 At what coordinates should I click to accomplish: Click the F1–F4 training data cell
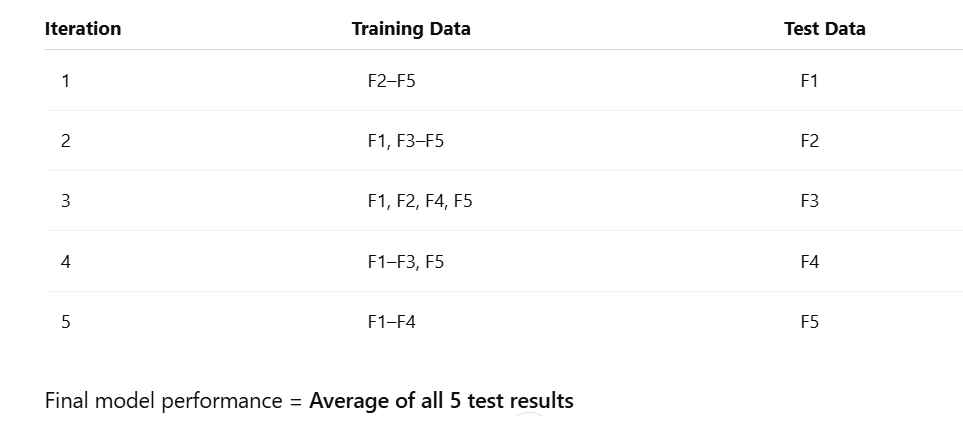391,322
